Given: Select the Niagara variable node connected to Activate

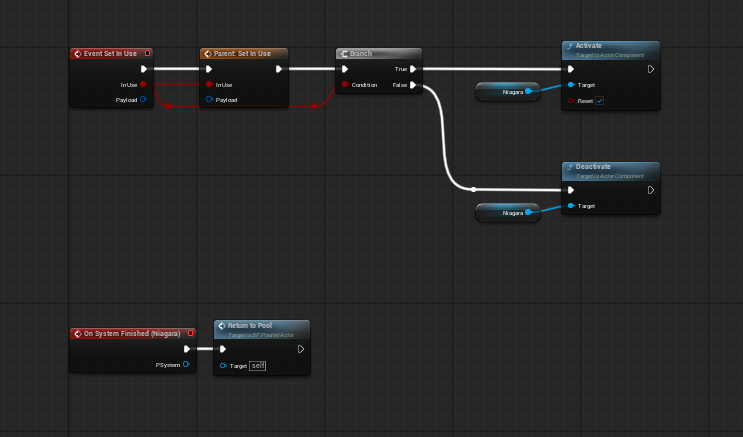Looking at the screenshot, I should [507, 91].
